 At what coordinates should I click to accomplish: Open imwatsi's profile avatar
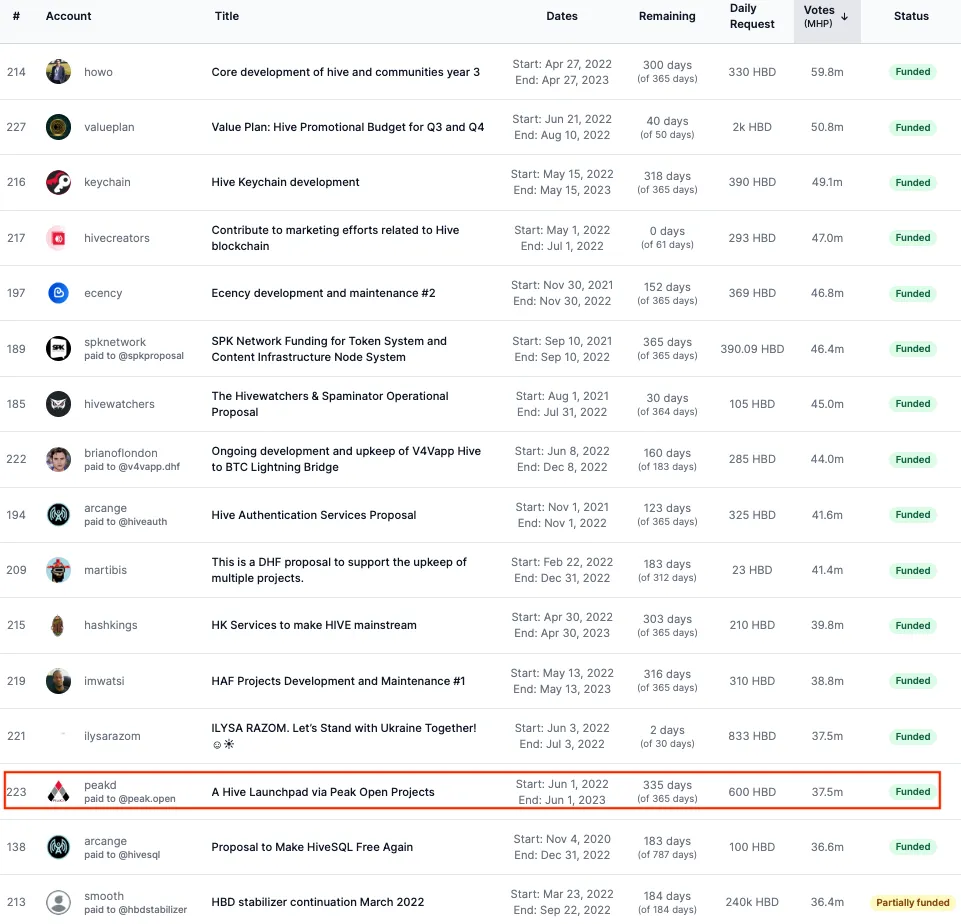[58, 681]
